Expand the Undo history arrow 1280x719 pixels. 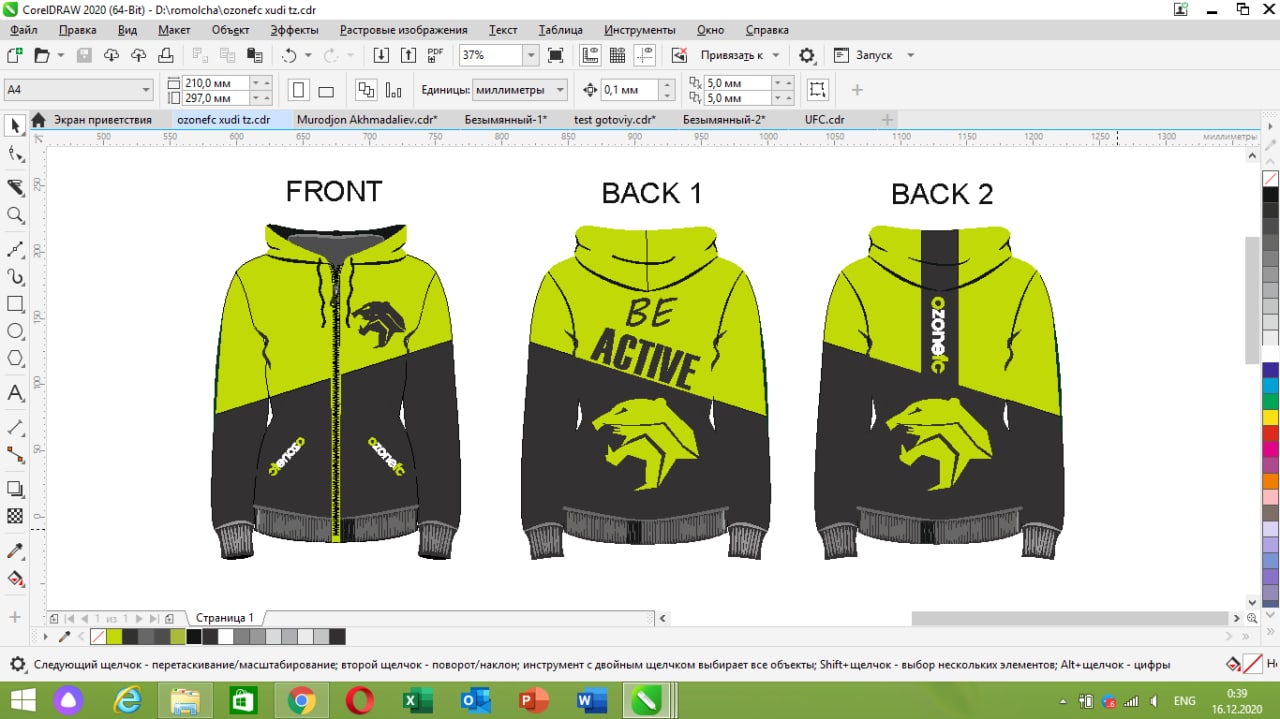308,55
